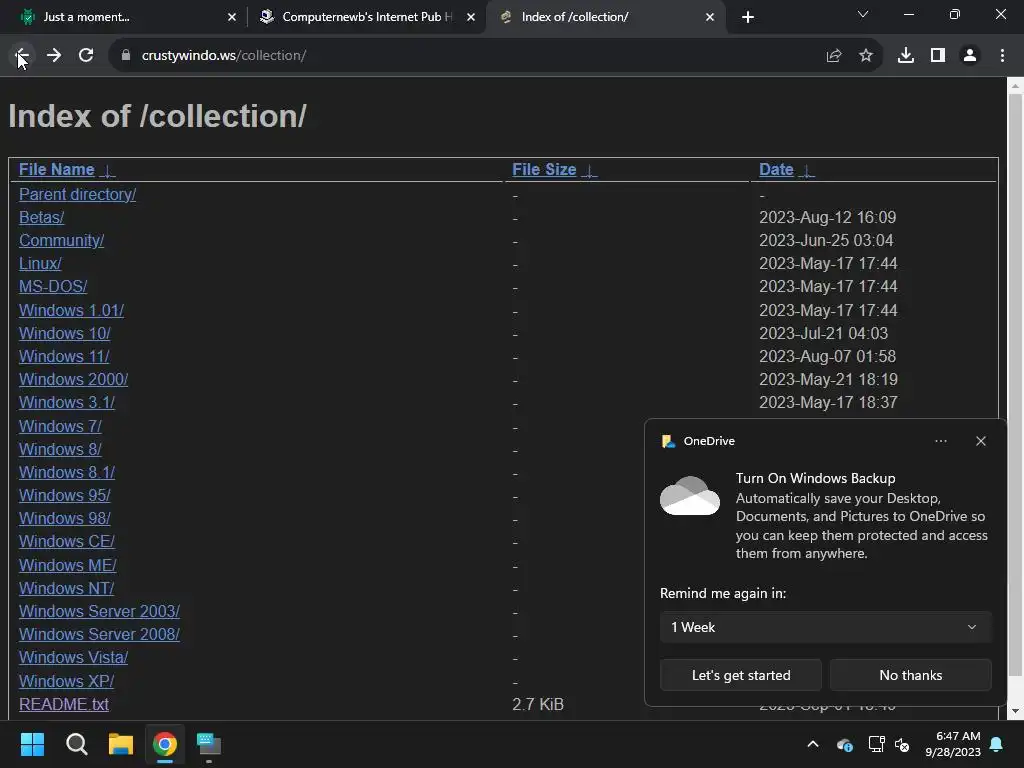Open the Windows Server 2008 folder

[99, 634]
